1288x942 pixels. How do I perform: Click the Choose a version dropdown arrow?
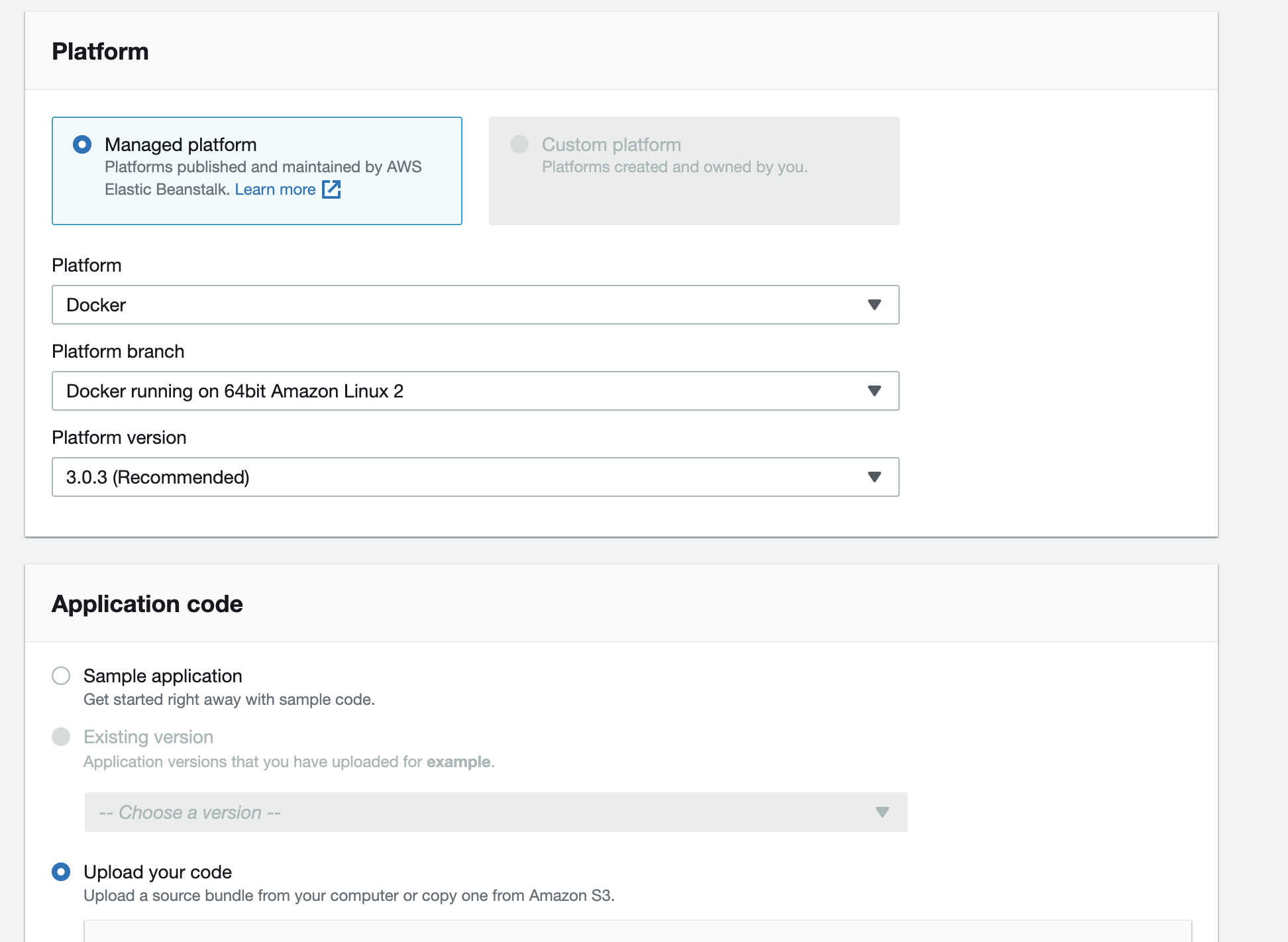pyautogui.click(x=882, y=812)
